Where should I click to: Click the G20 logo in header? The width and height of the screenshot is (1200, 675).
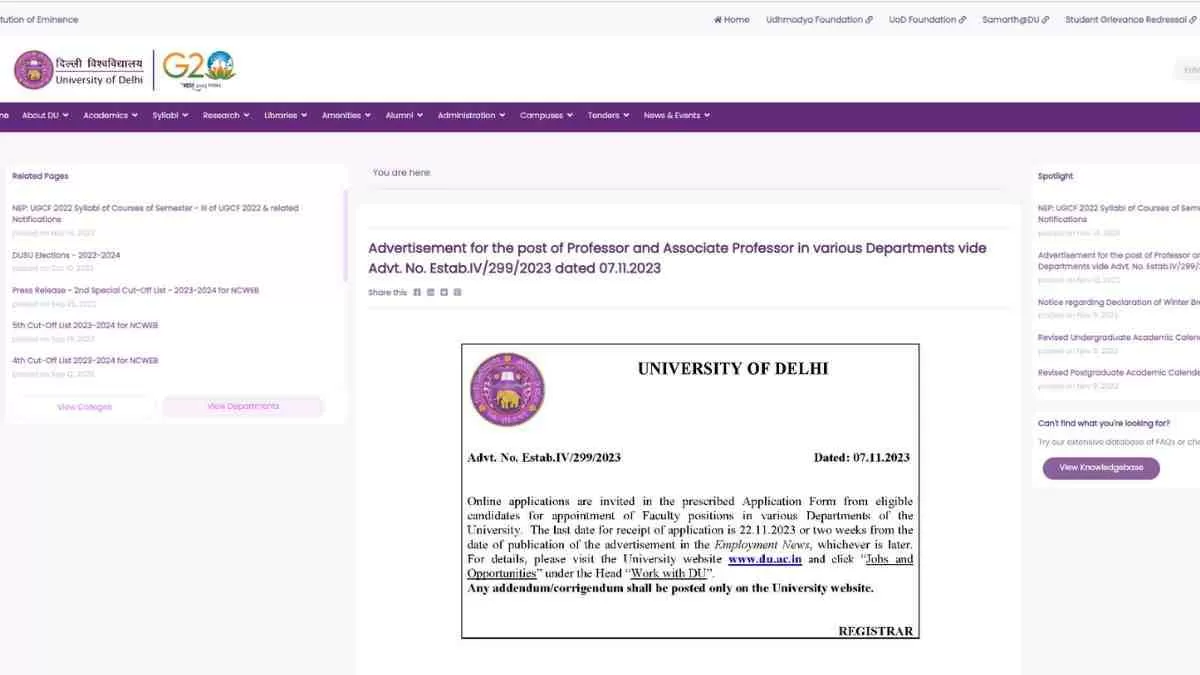[199, 69]
